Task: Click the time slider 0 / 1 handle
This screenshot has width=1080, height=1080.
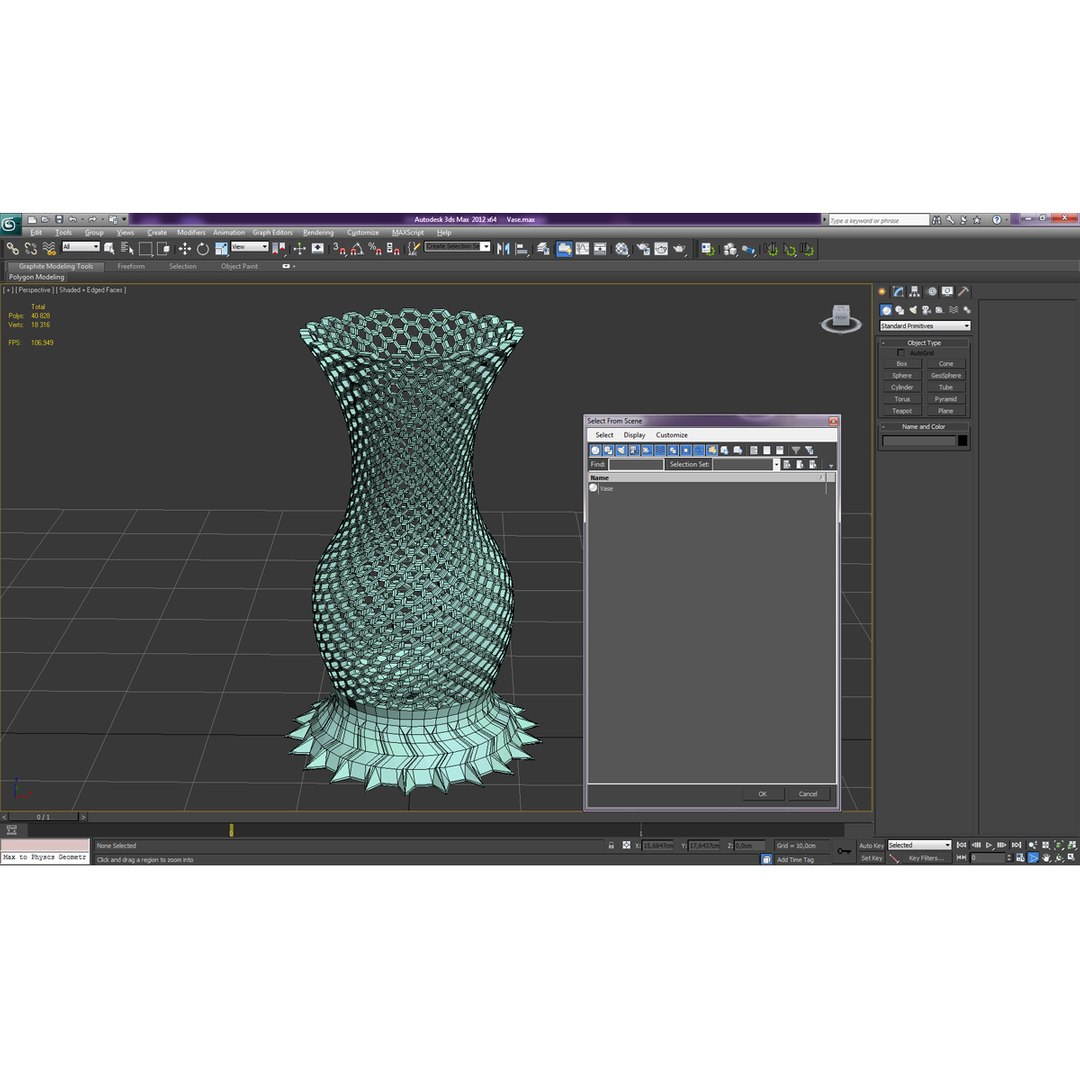Action: 43,817
